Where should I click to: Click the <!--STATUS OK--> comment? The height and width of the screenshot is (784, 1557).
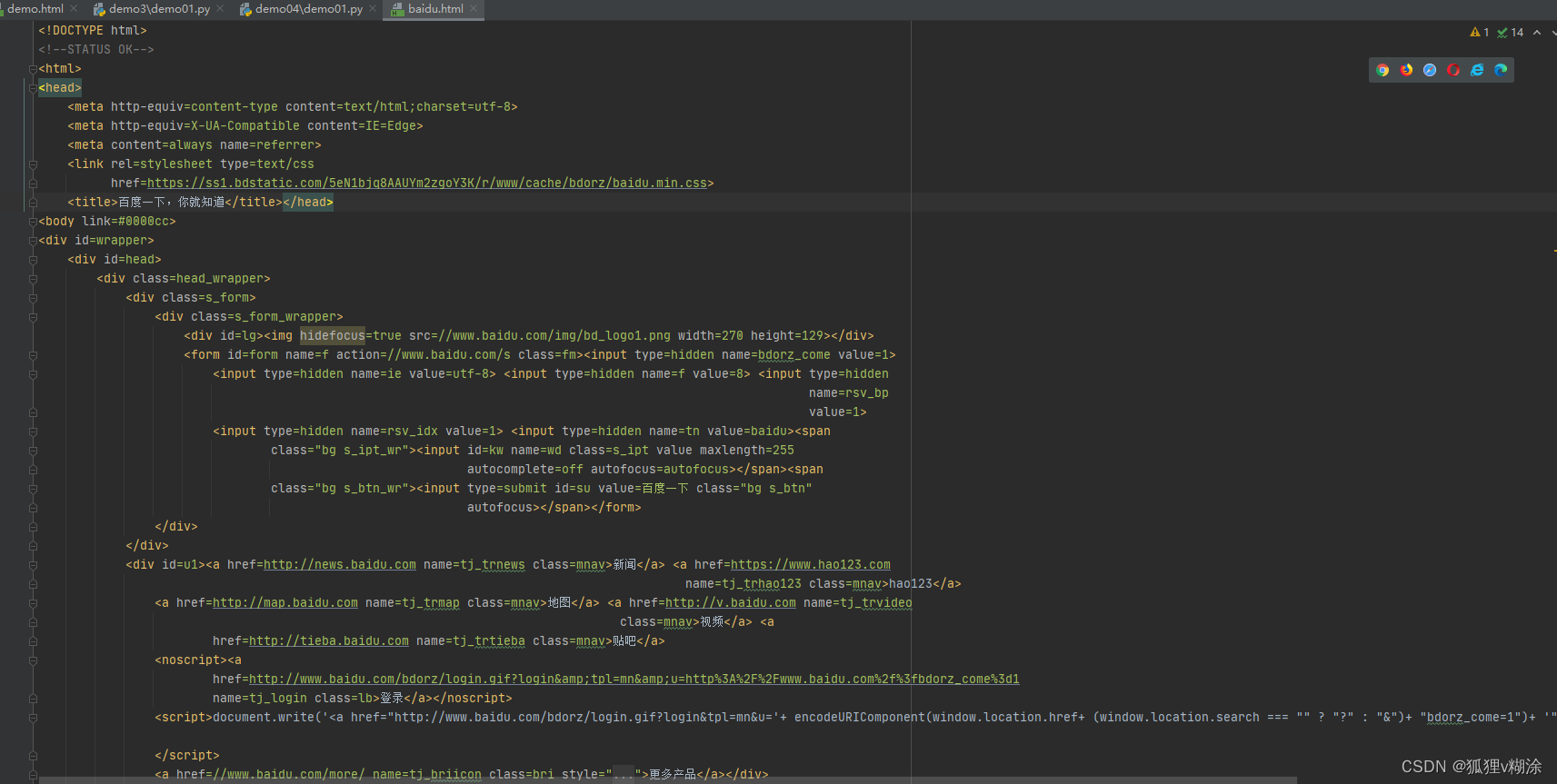pos(96,50)
